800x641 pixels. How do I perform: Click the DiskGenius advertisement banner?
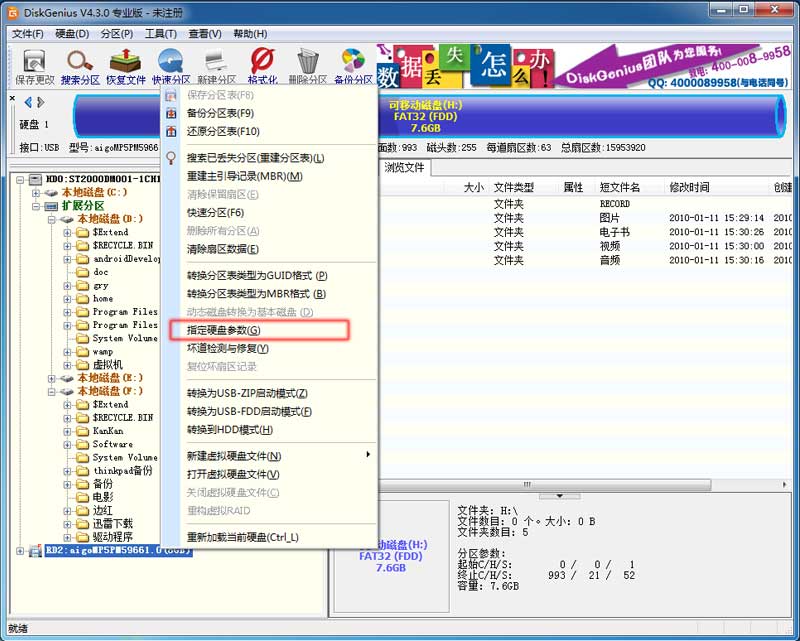584,65
